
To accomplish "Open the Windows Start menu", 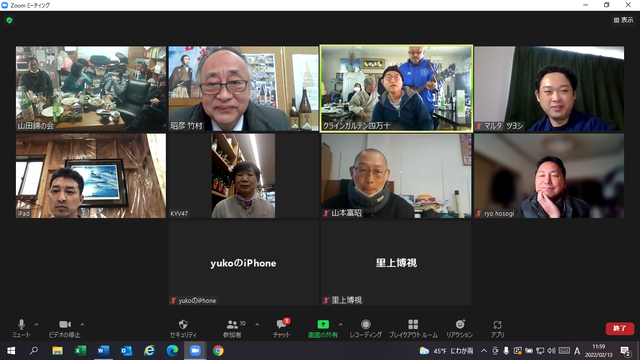I will coord(11,351).
